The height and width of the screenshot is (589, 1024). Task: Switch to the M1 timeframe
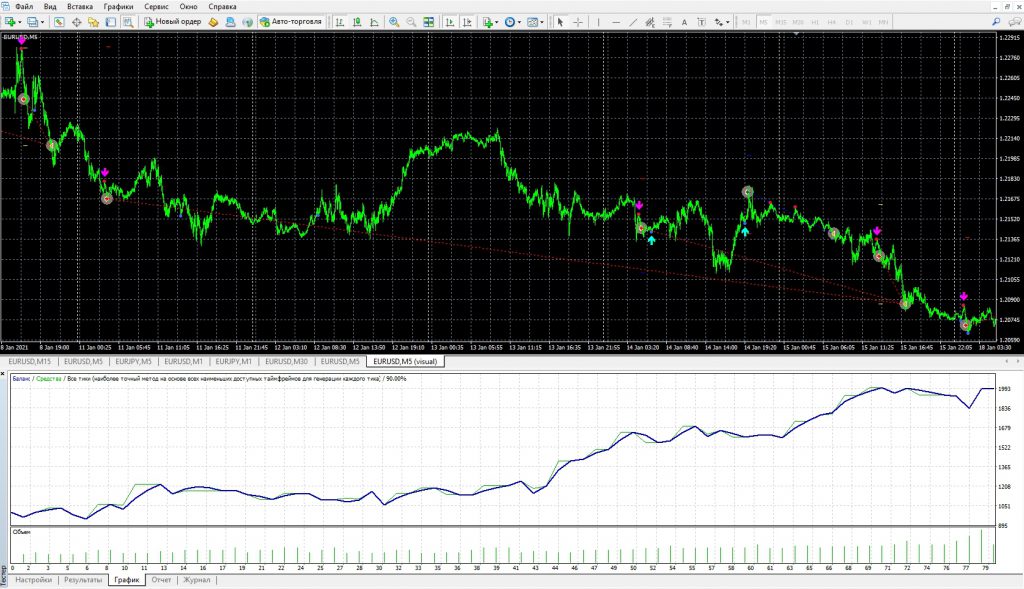[746, 21]
